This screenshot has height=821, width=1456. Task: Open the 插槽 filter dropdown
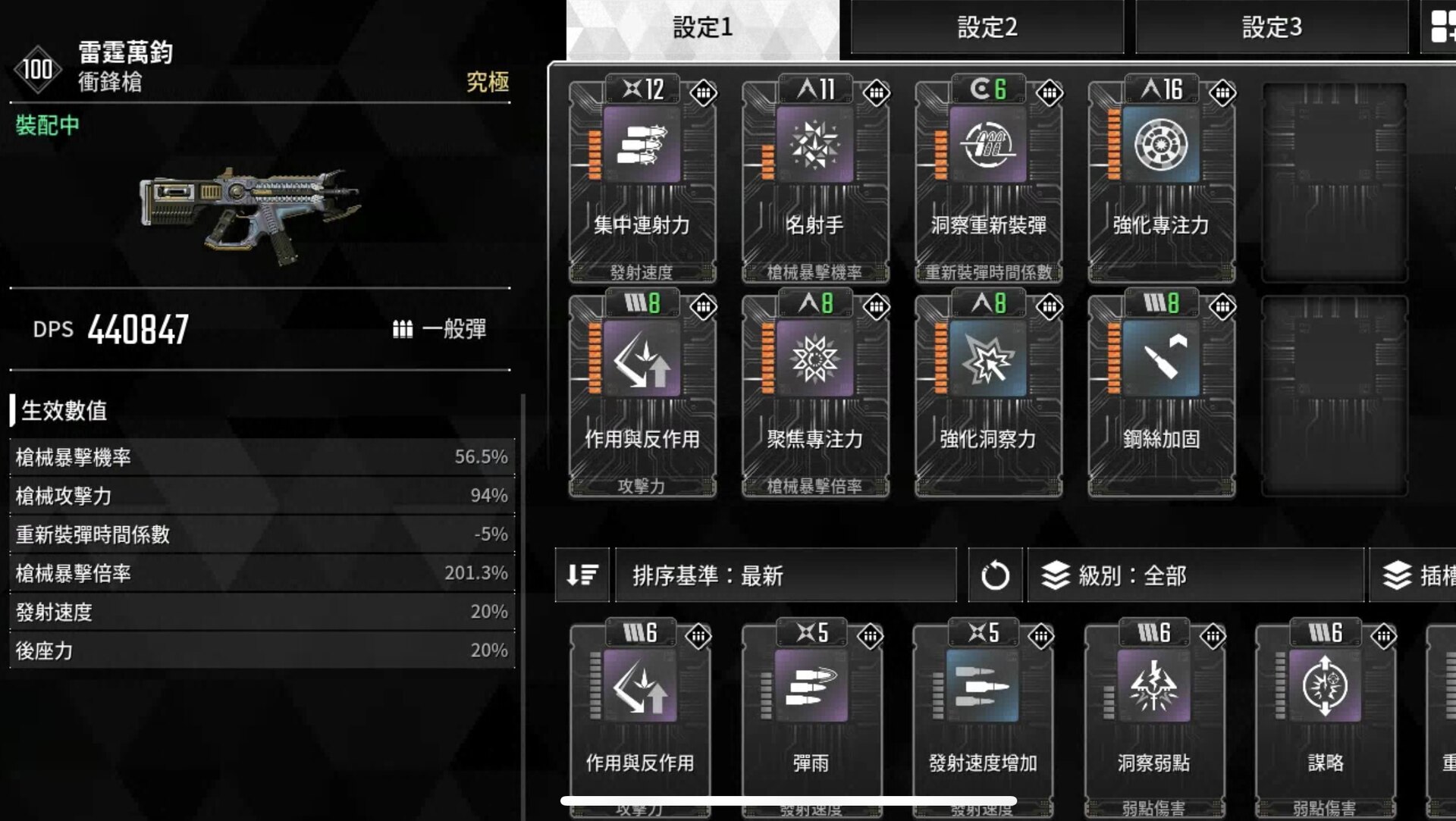[x=1414, y=575]
